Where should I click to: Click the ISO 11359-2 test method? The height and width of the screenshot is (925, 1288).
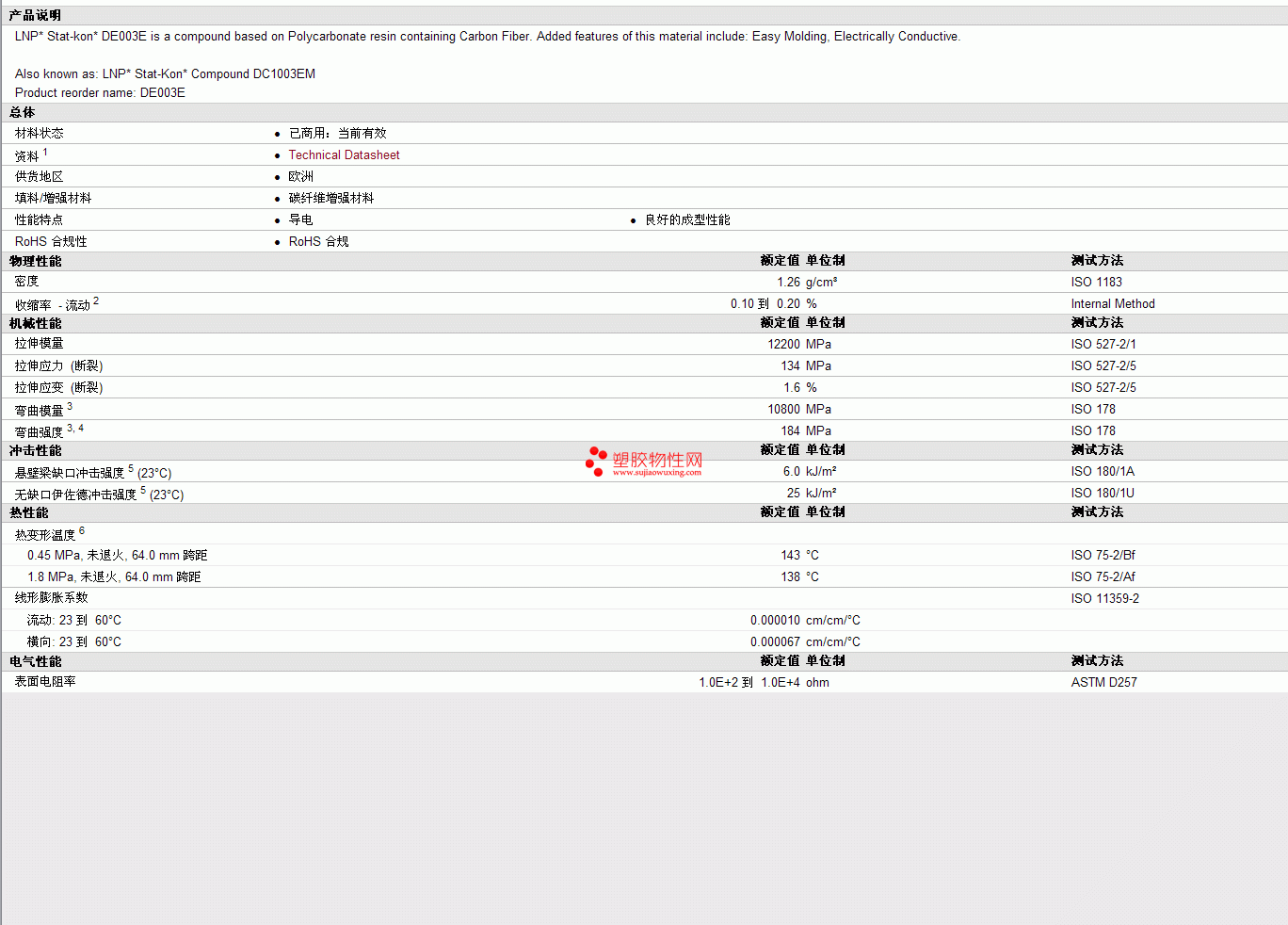[x=1104, y=599]
